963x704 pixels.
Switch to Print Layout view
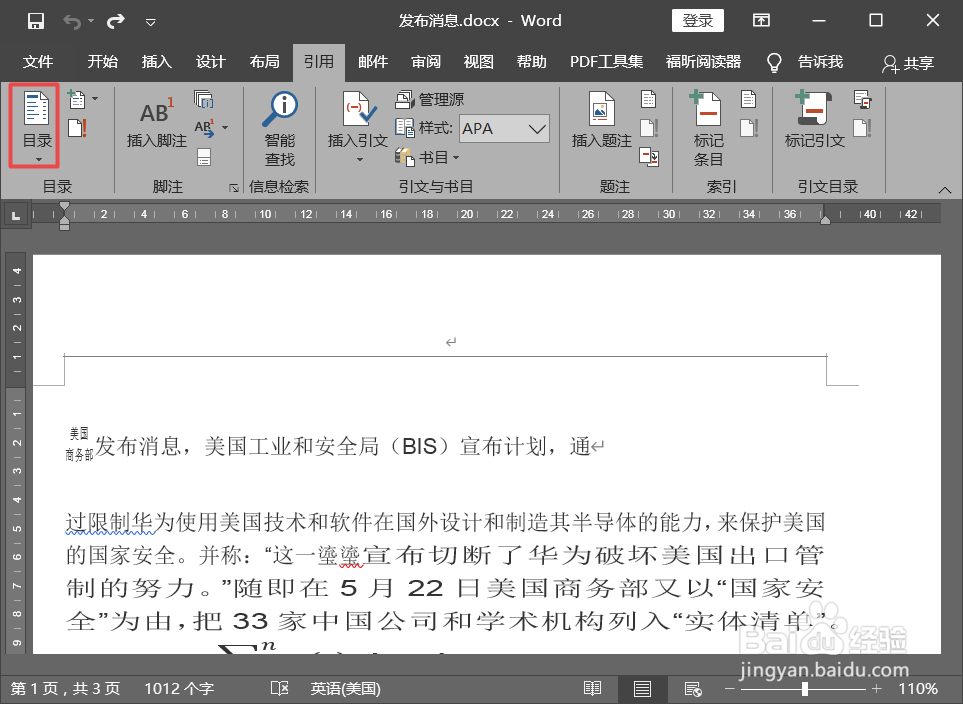pyautogui.click(x=642, y=689)
